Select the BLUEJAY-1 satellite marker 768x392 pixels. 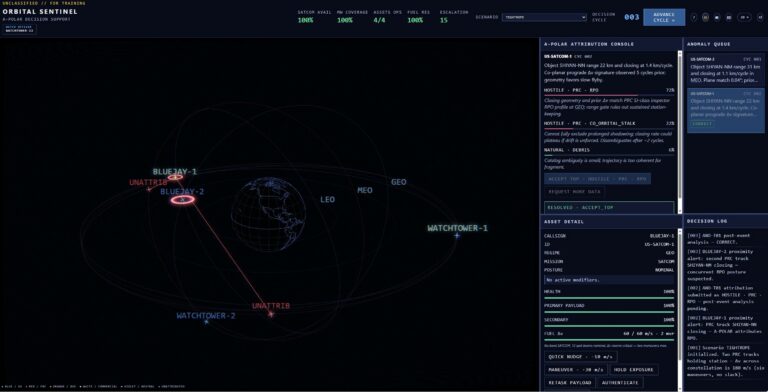[175, 177]
